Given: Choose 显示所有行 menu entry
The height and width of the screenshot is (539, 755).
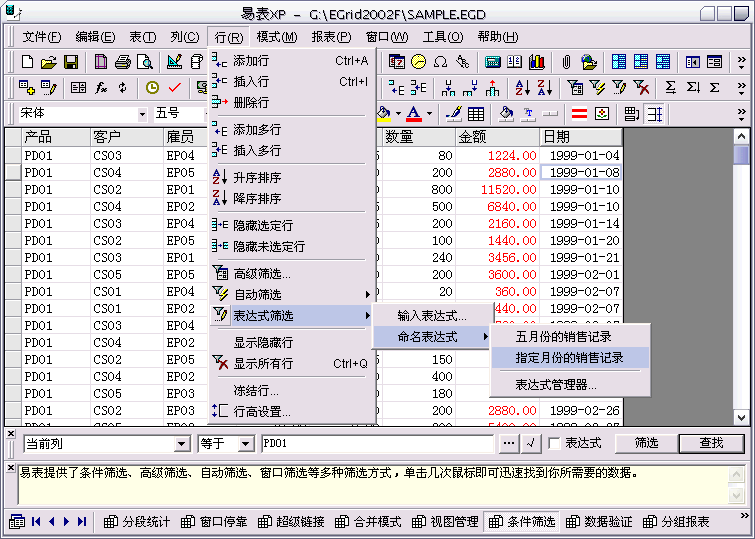Looking at the screenshot, I should pos(291,364).
